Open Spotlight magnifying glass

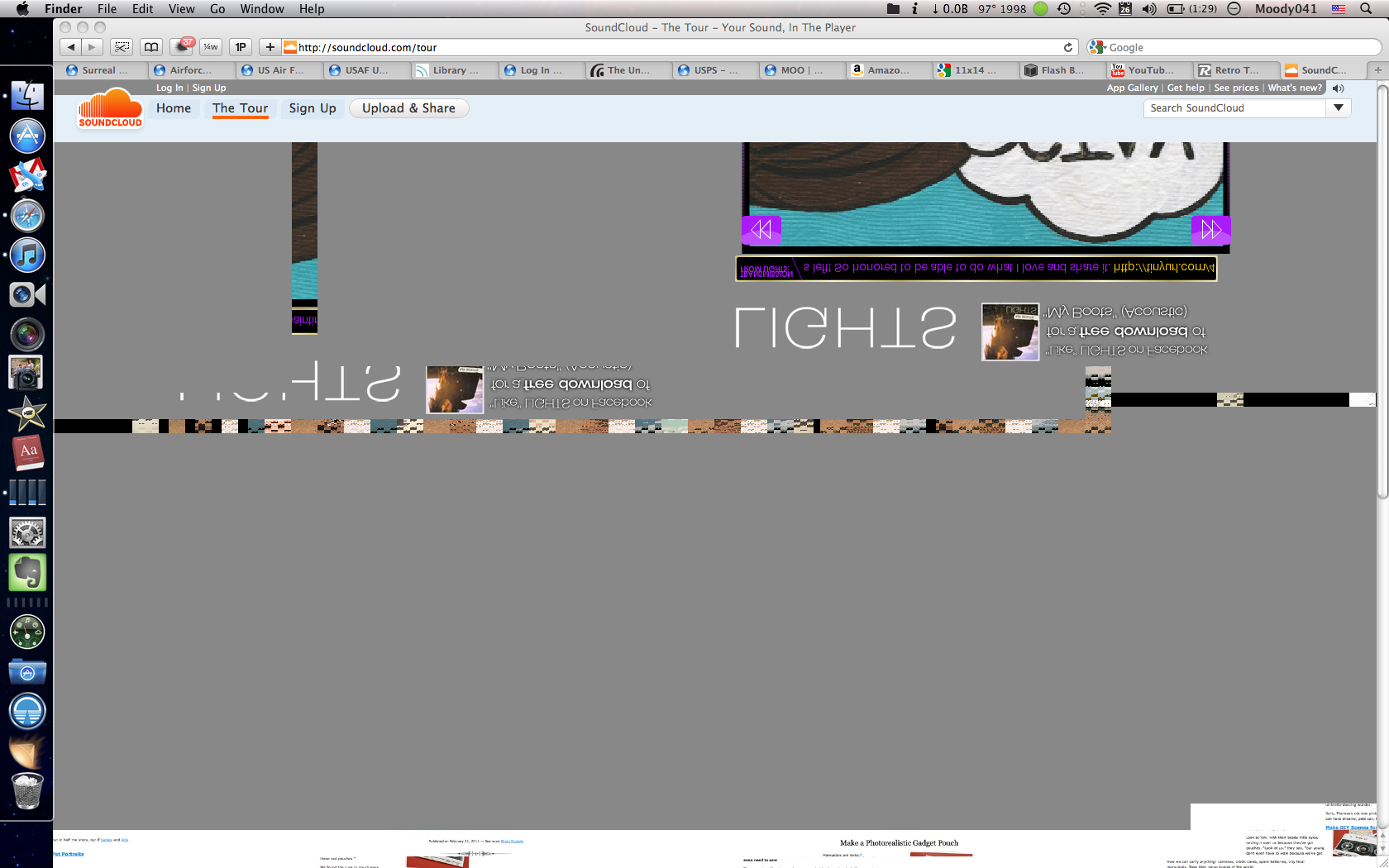tap(1366, 8)
